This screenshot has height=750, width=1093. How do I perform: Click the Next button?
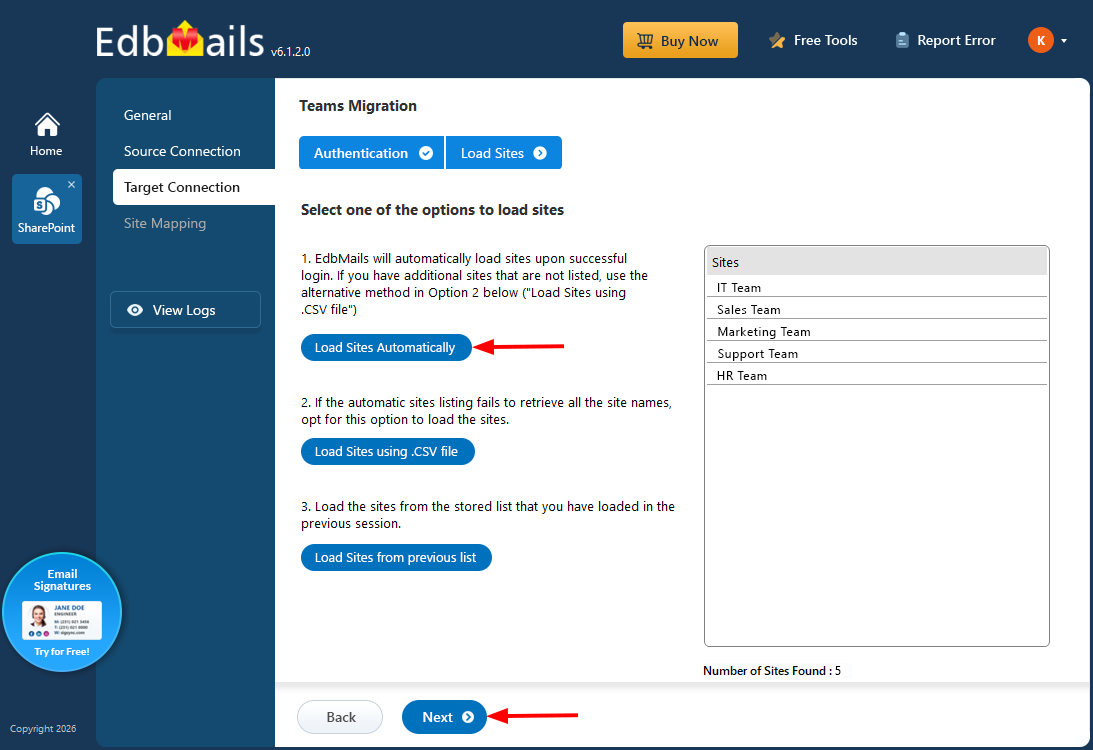pos(445,717)
